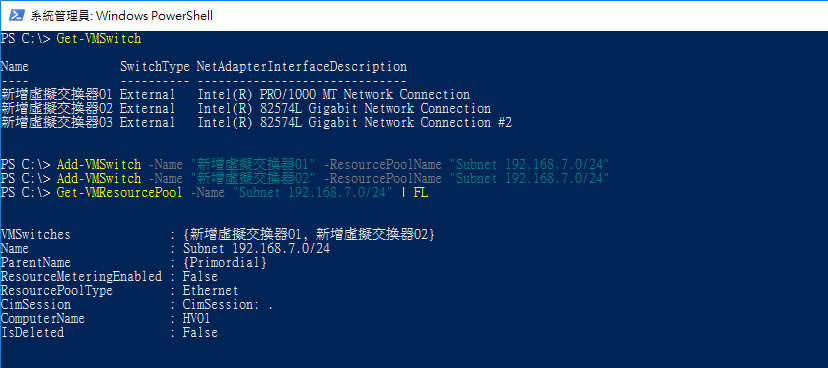
Task: Click the FL pipe argument
Action: tap(421, 193)
